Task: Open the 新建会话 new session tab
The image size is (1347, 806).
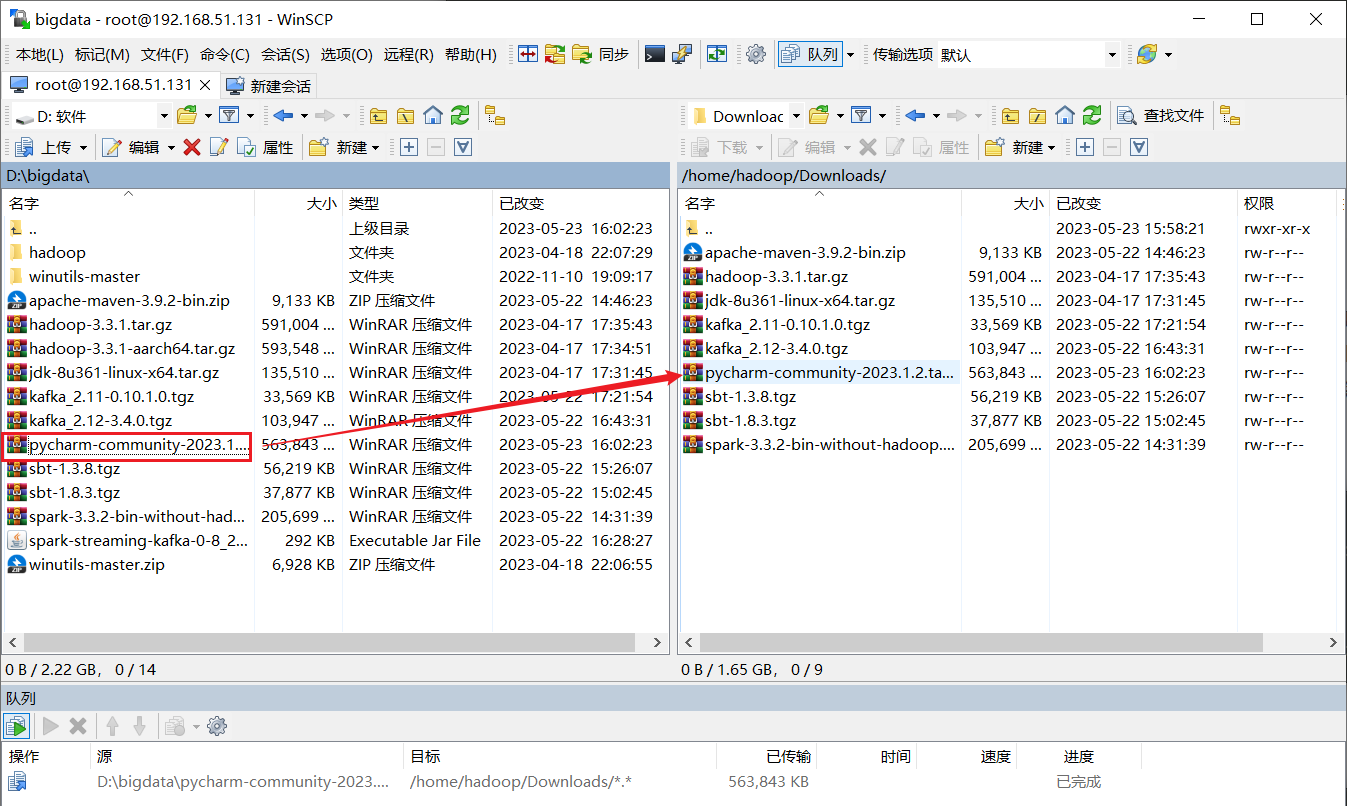Action: click(269, 86)
